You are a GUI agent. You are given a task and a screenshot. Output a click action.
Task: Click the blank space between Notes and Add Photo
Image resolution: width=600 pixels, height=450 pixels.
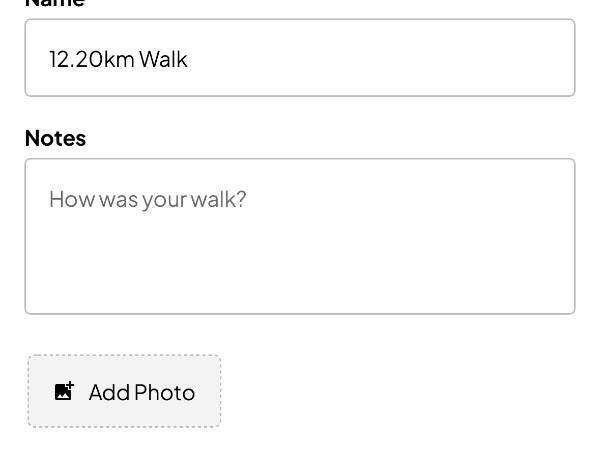(300, 334)
